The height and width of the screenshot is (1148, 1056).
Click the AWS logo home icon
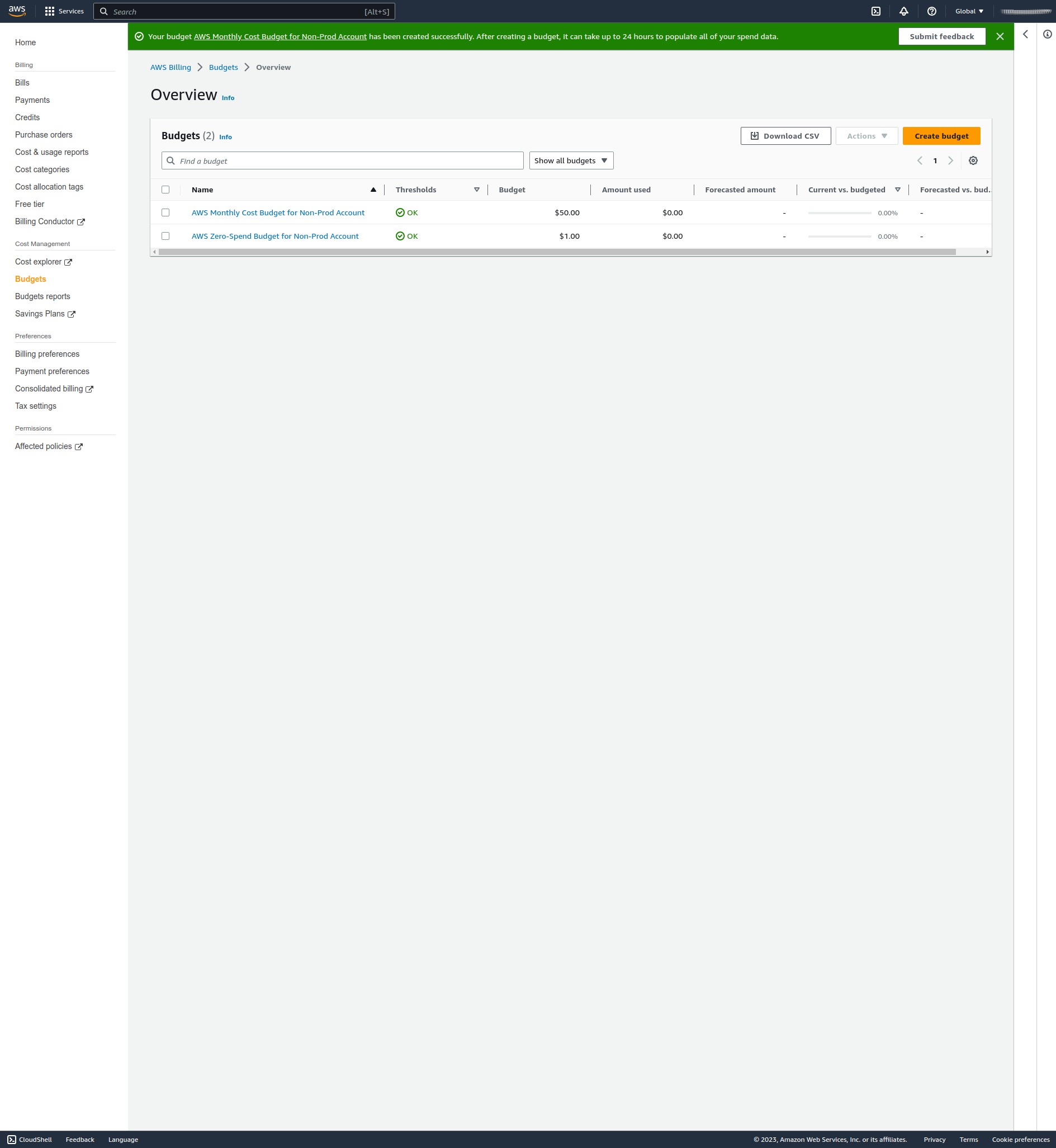click(17, 11)
